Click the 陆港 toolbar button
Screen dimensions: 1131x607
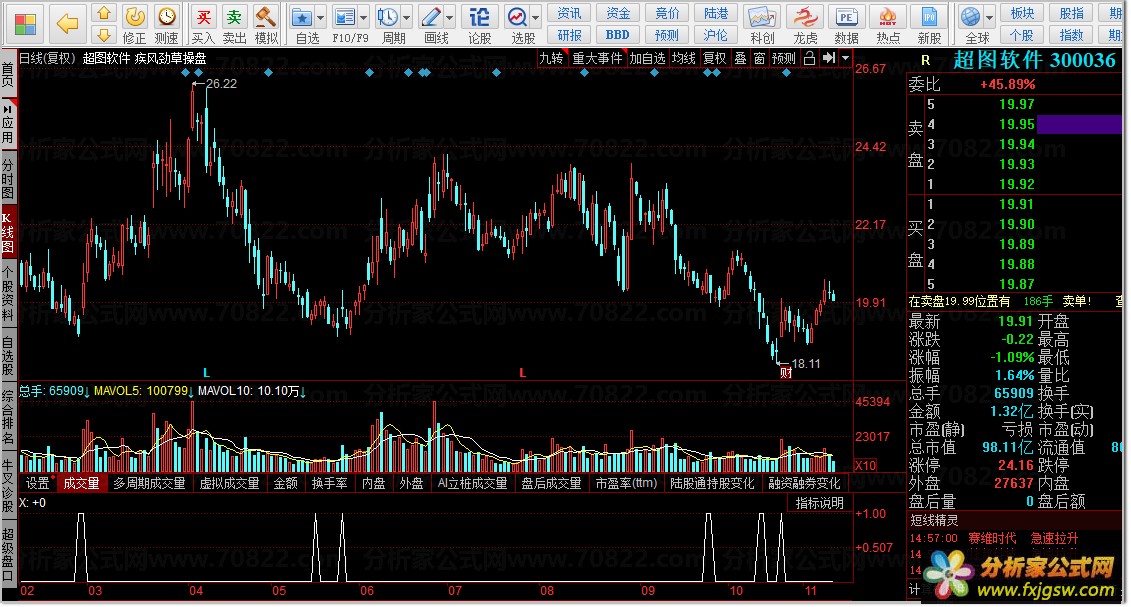pyautogui.click(x=716, y=13)
